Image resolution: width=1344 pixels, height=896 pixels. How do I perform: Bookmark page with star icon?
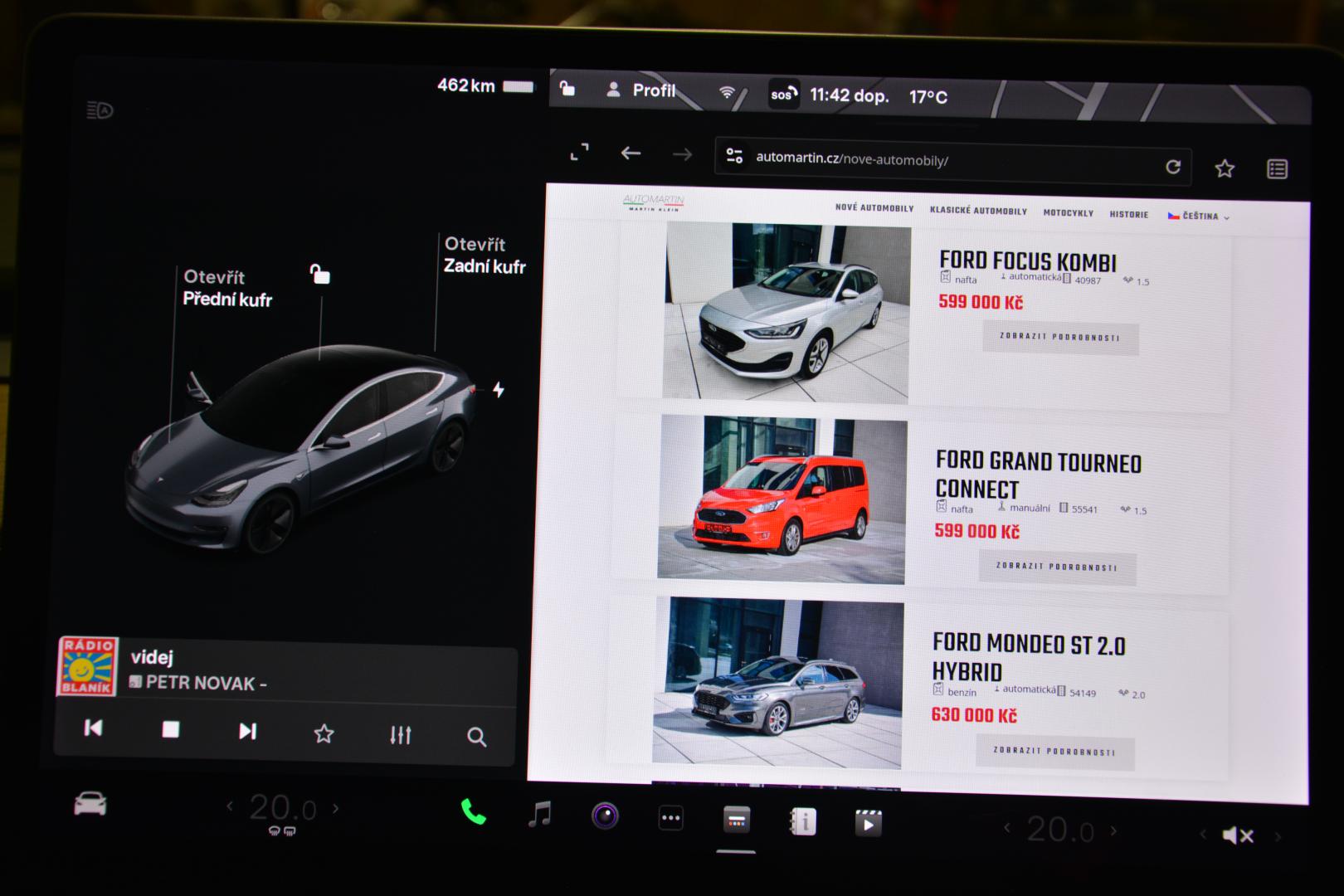[1224, 169]
